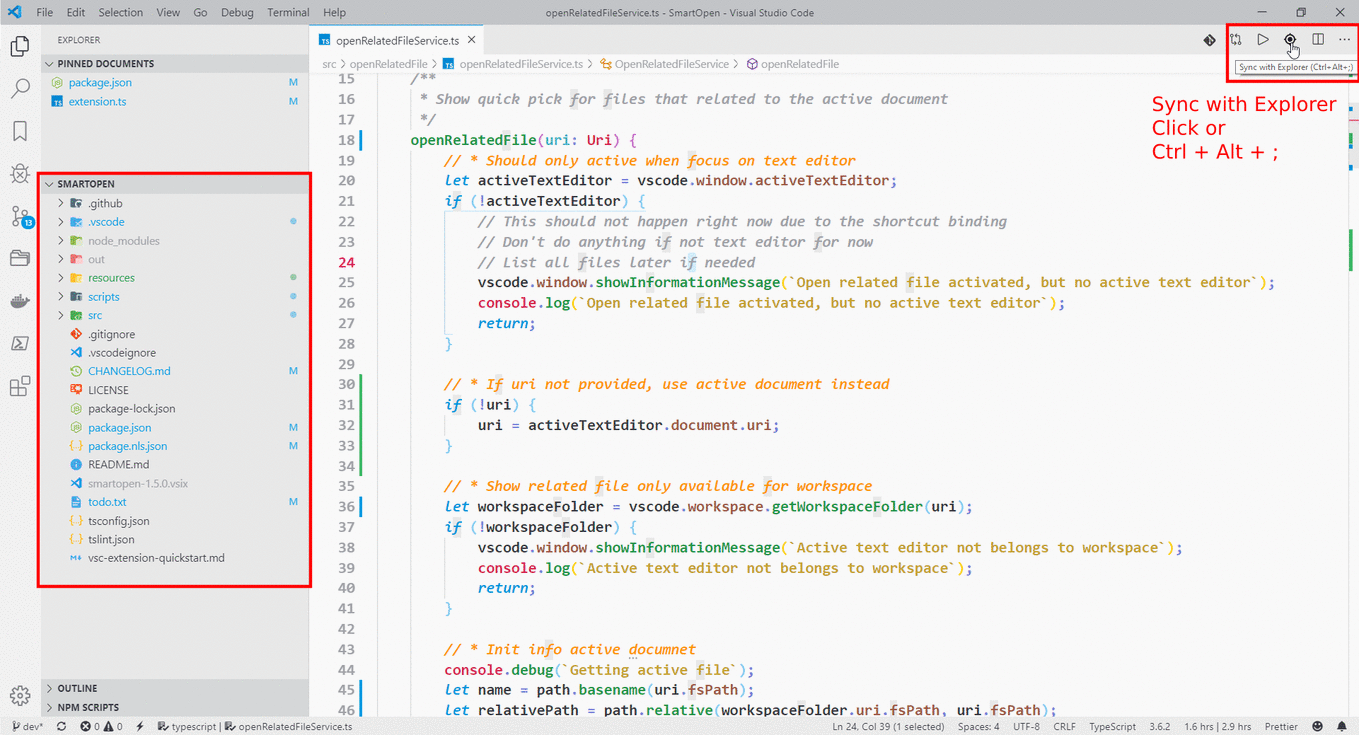The image size is (1359, 735).
Task: Open the Debug menu
Action: 237,12
